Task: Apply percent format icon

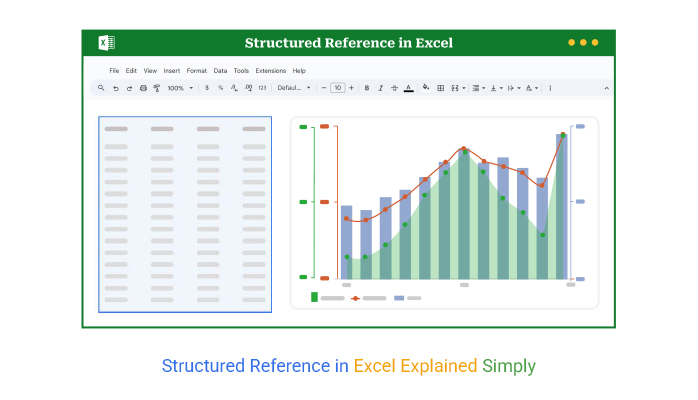Action: (220, 88)
